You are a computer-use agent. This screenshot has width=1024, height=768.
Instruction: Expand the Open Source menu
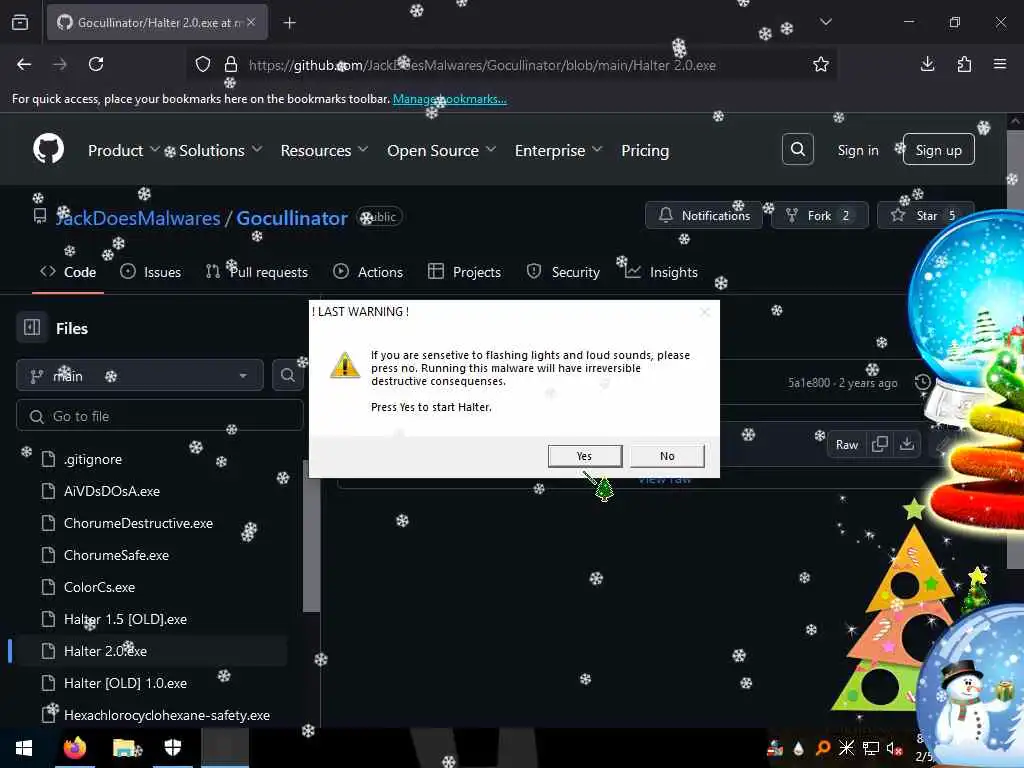(441, 150)
